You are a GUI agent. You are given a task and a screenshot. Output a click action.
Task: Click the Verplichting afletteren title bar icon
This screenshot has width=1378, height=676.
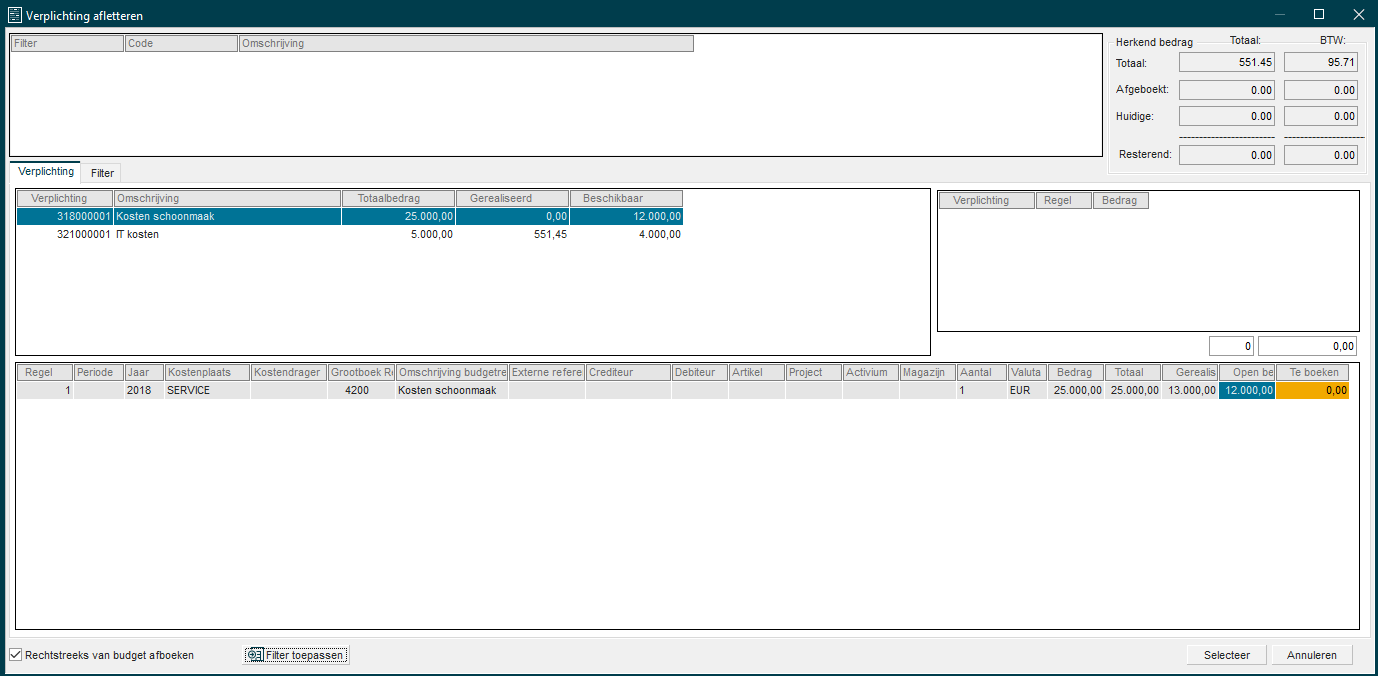(15, 14)
